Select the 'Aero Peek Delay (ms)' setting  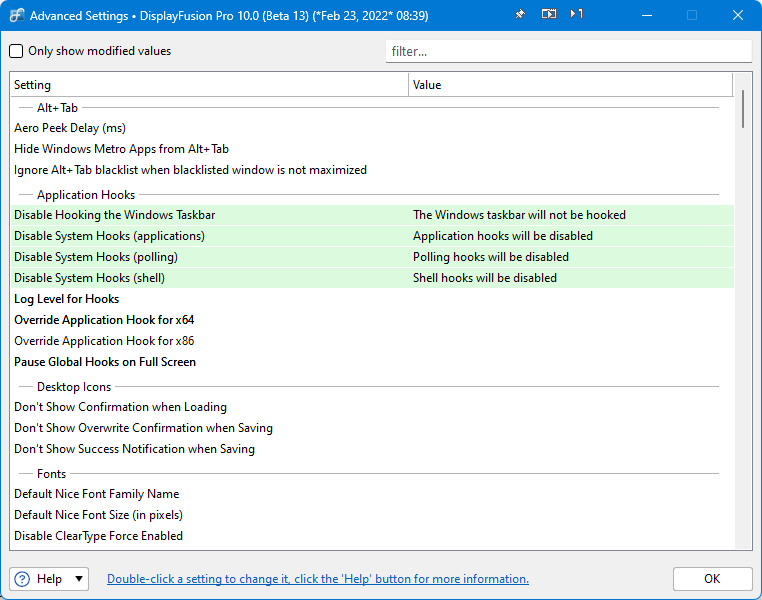[70, 128]
